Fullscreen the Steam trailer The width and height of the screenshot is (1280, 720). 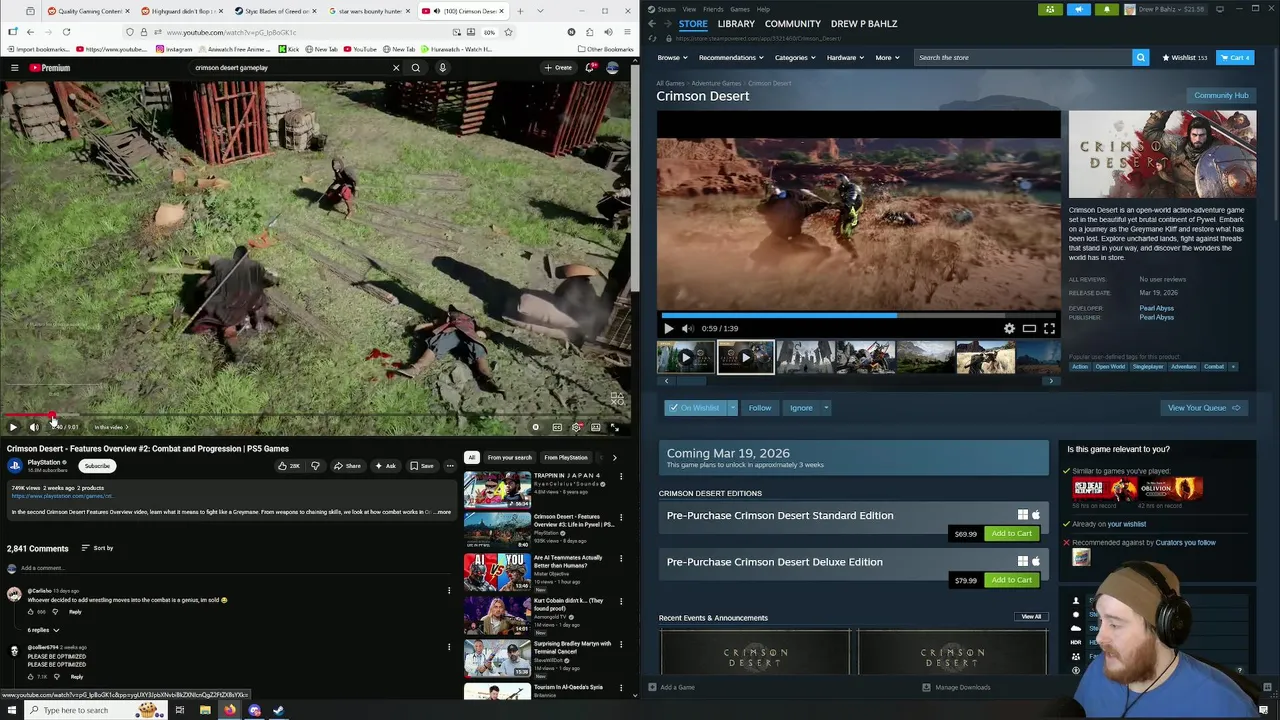(x=1049, y=328)
